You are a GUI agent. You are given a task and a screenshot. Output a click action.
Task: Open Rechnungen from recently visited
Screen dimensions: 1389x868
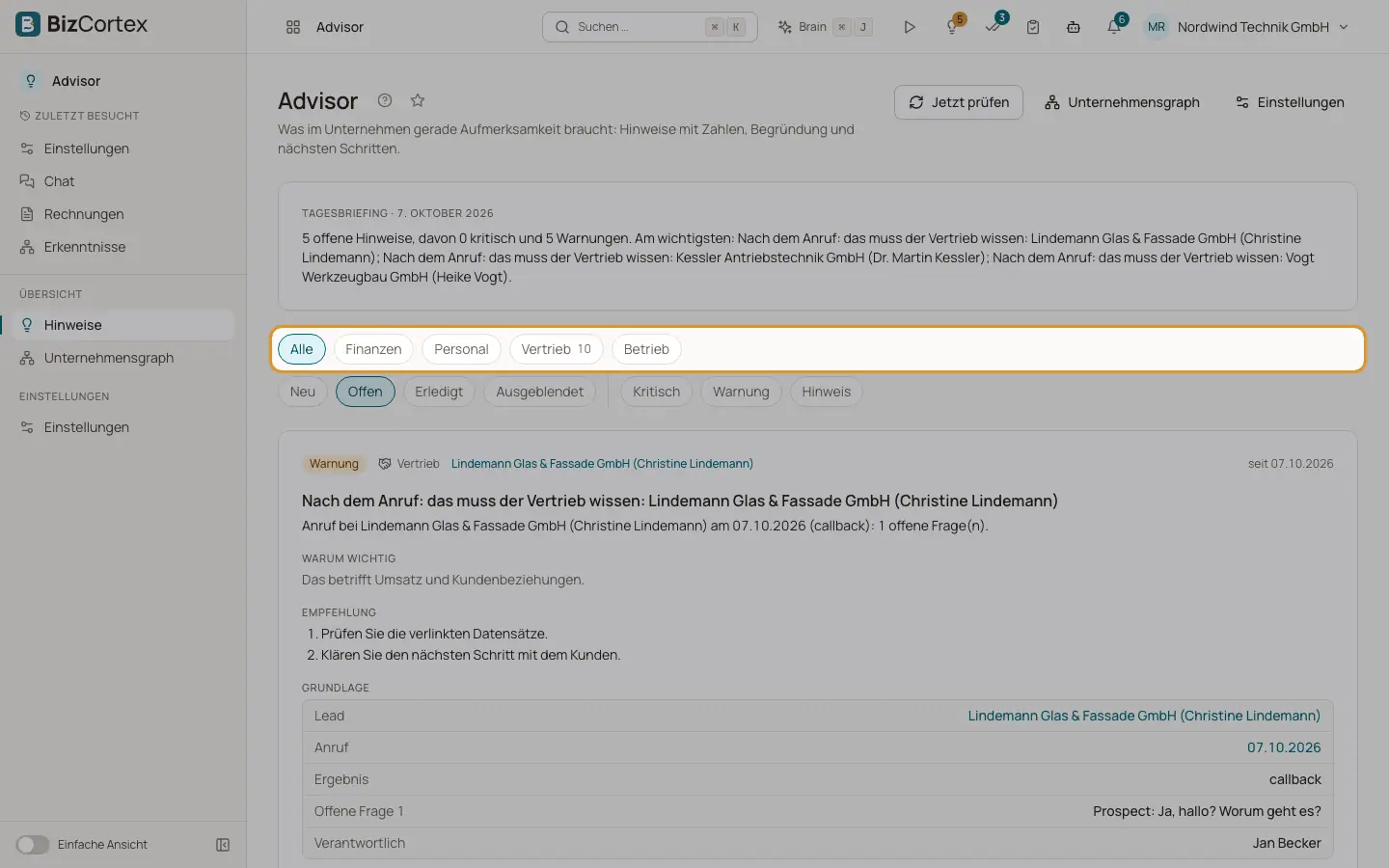click(123, 214)
